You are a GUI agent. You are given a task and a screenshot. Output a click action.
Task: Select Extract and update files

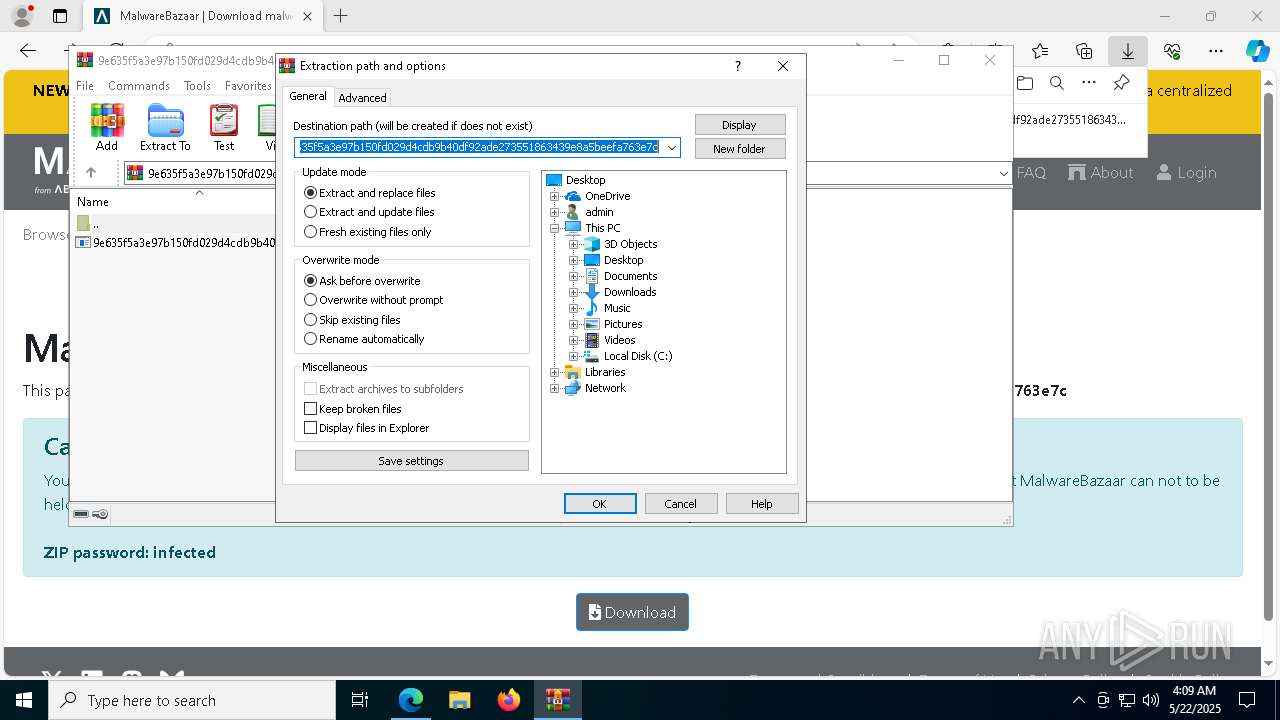click(x=369, y=212)
